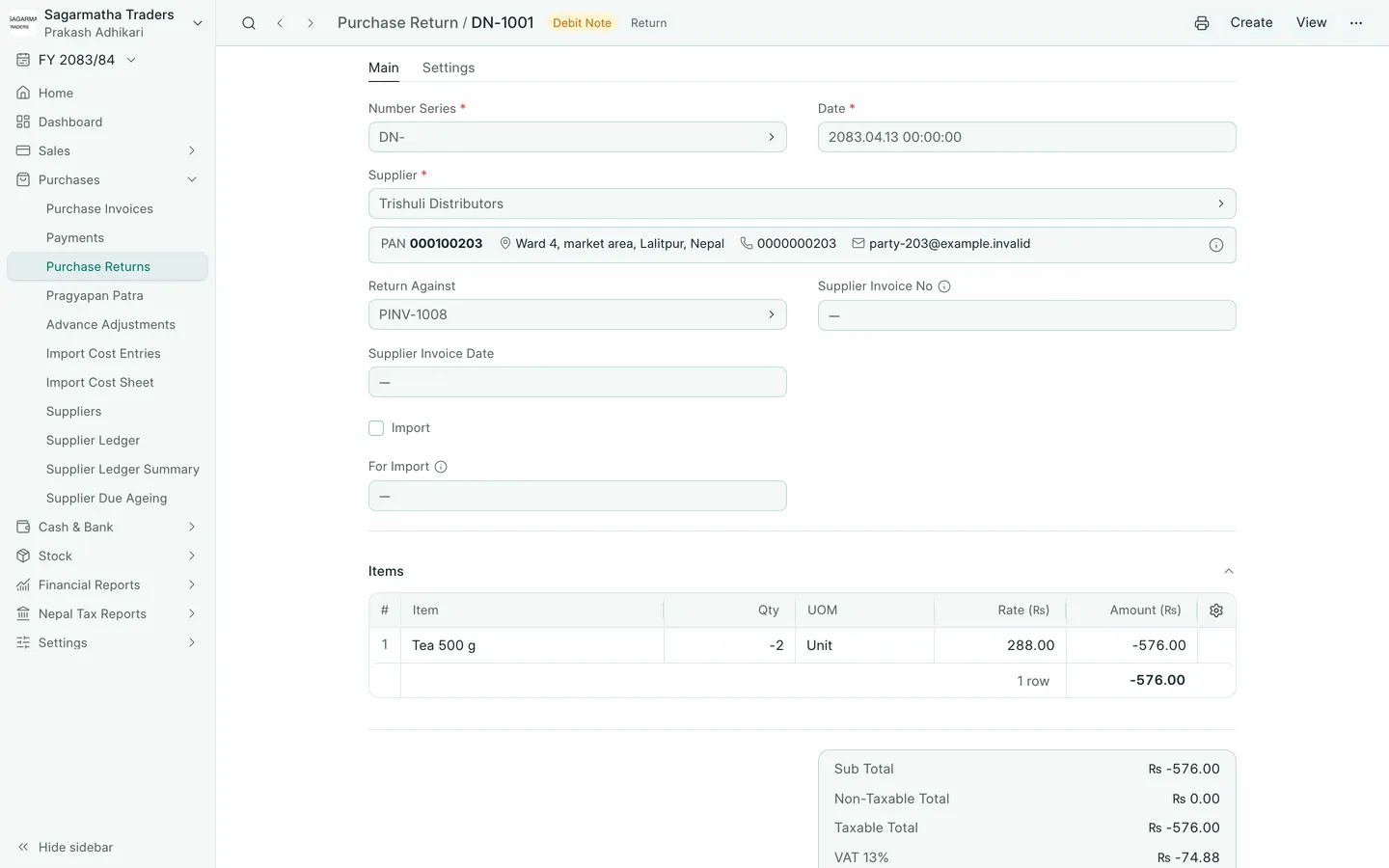Open Payments under Purchases
The image size is (1389, 868).
(x=107, y=238)
